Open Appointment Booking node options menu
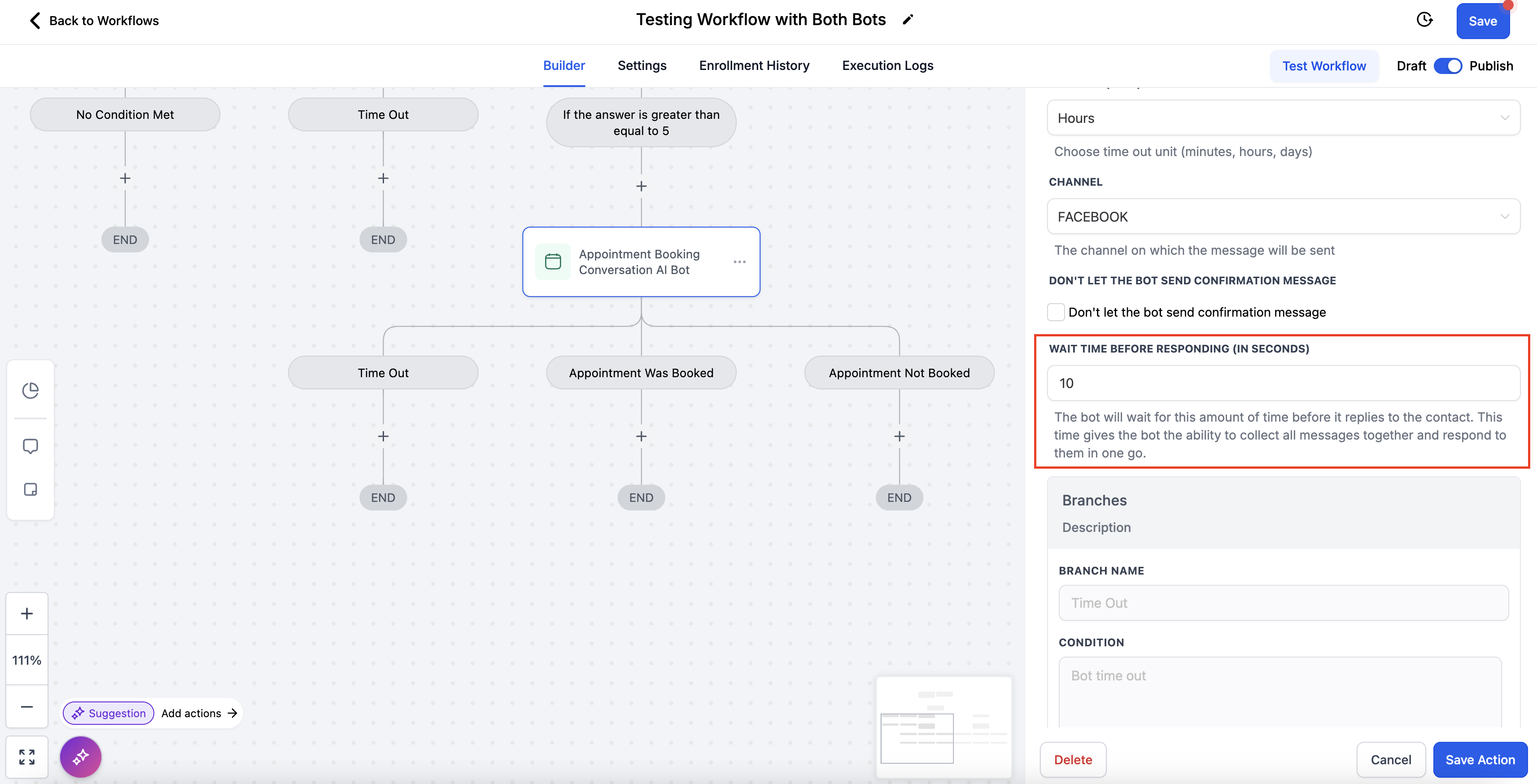The image size is (1537, 784). [x=739, y=262]
